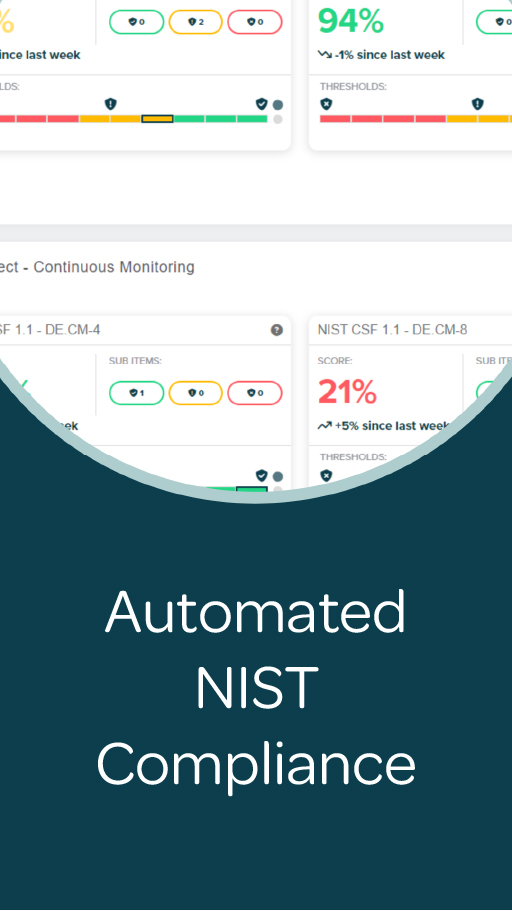The height and width of the screenshot is (911, 512).
Task: Click the 21% score value
Action: click(x=347, y=393)
